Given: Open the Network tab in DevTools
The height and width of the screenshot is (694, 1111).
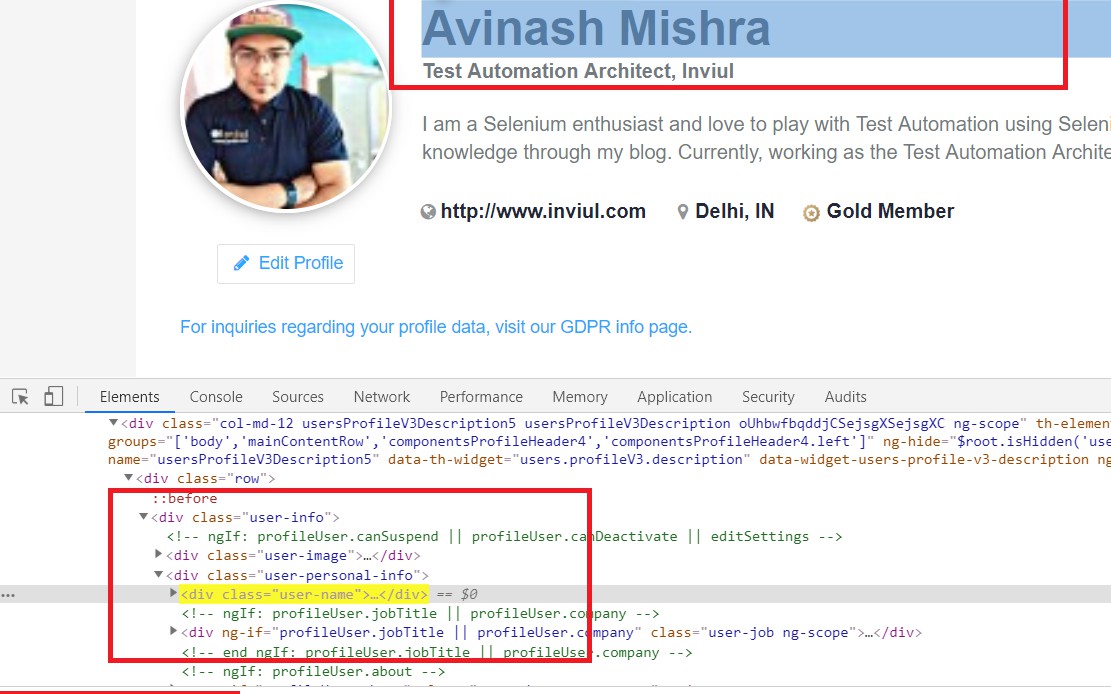Looking at the screenshot, I should point(382,397).
